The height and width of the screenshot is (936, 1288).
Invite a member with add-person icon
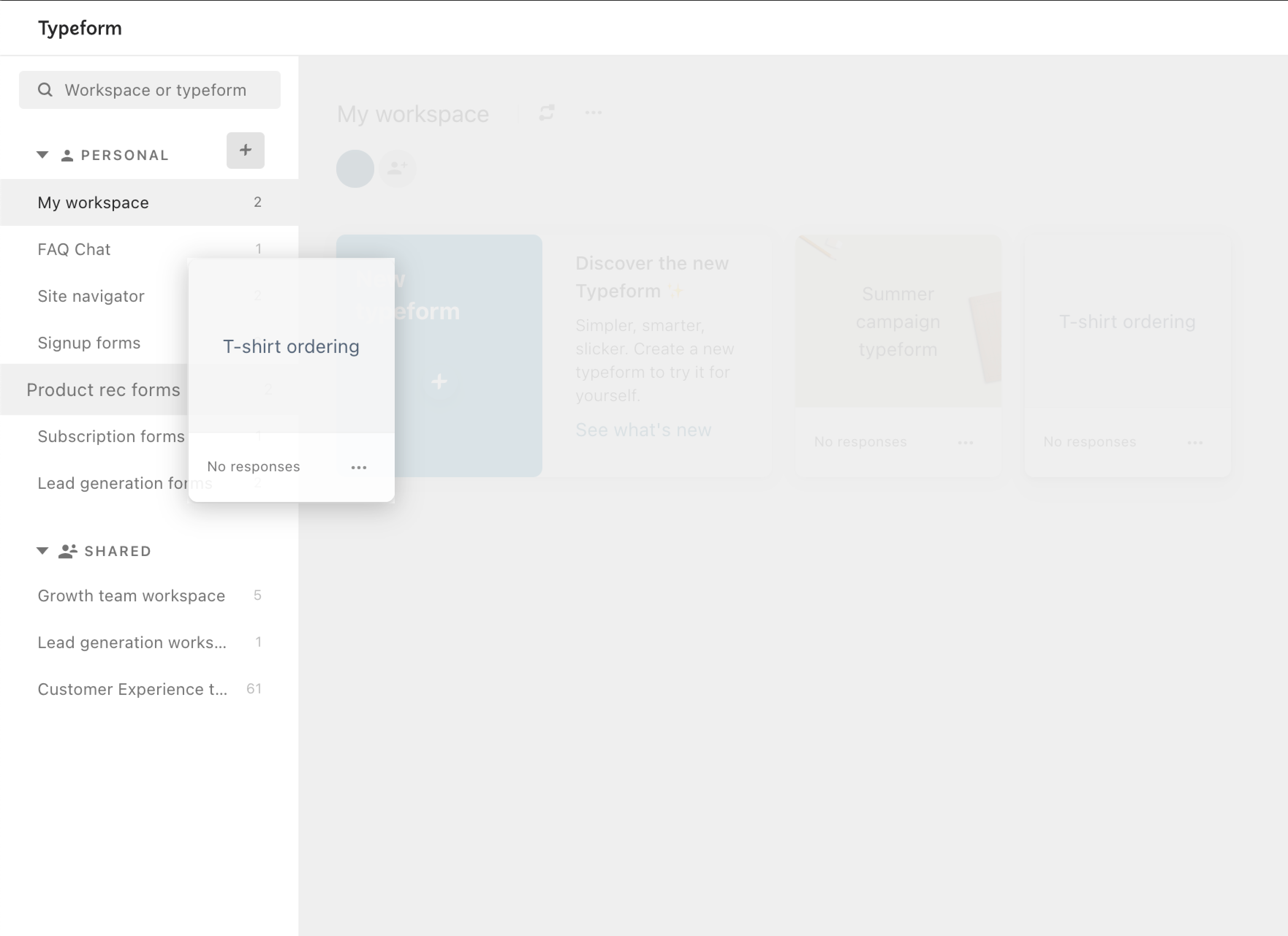pos(398,168)
